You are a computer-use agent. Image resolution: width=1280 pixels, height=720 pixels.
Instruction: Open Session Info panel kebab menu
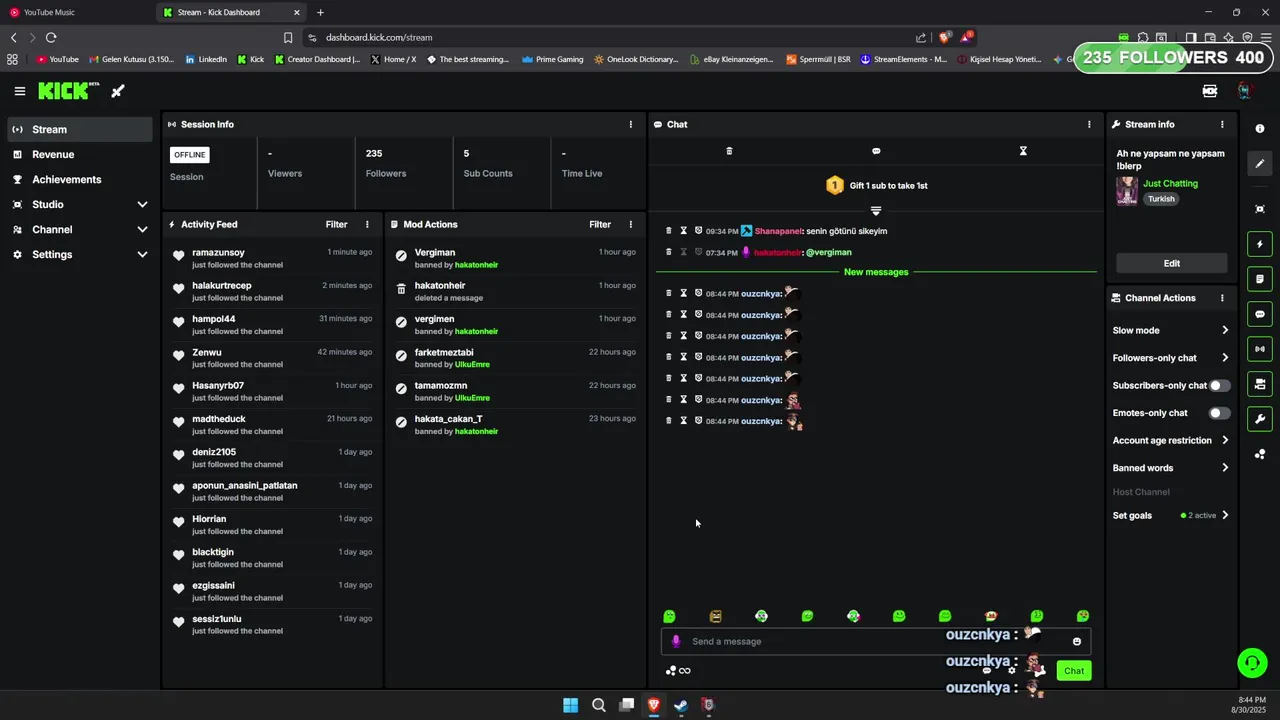[x=630, y=125]
